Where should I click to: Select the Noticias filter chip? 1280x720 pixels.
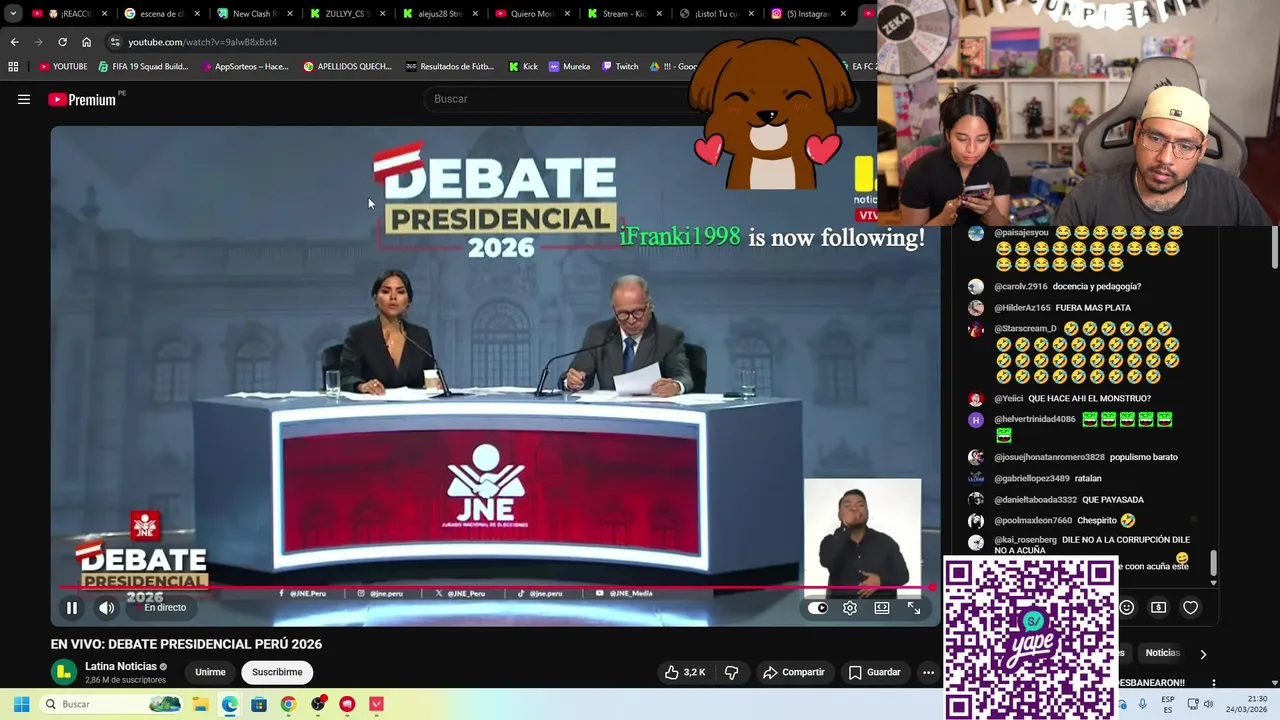coord(1162,653)
